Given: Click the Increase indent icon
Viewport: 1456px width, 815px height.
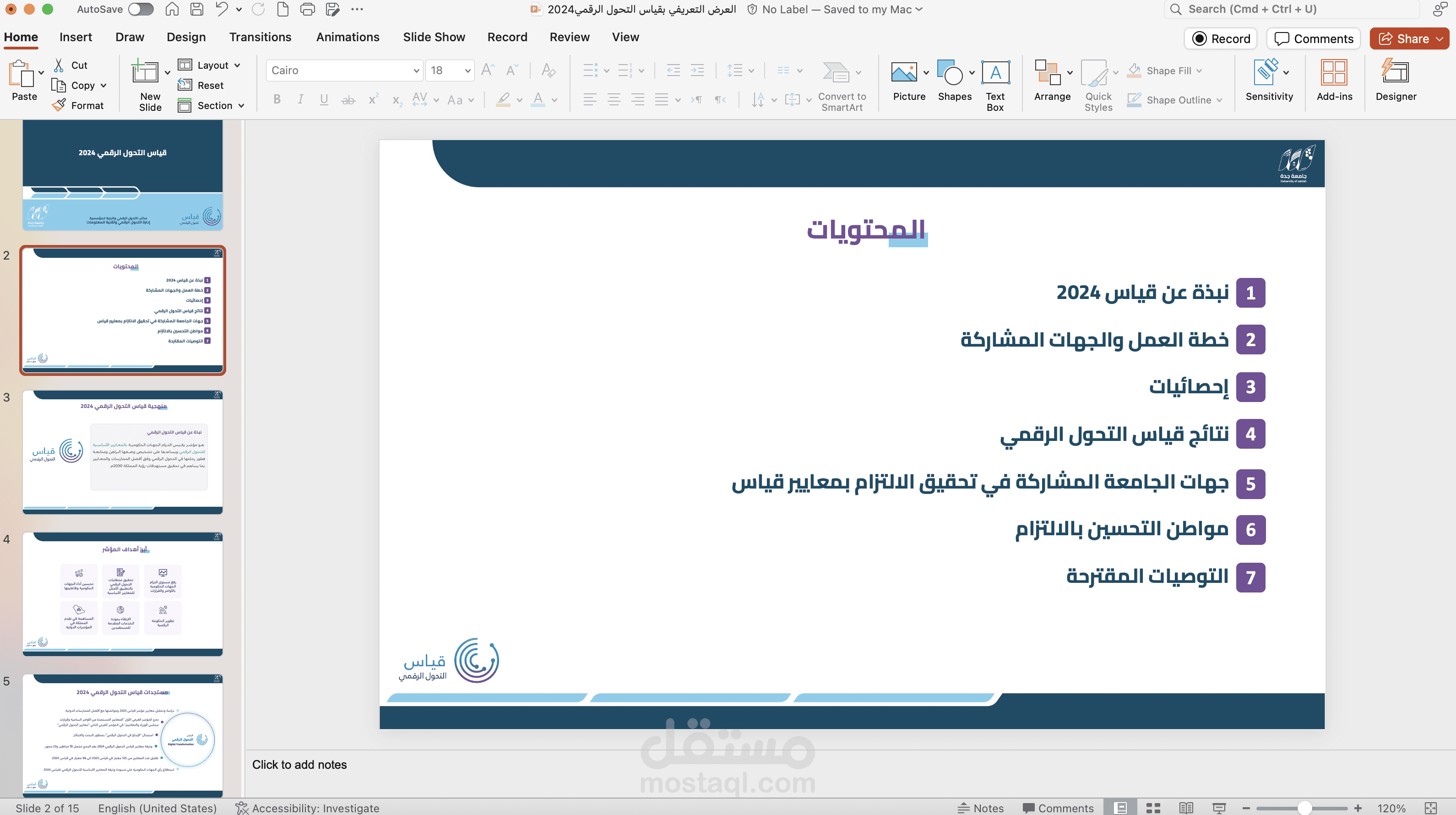Looking at the screenshot, I should 697,70.
